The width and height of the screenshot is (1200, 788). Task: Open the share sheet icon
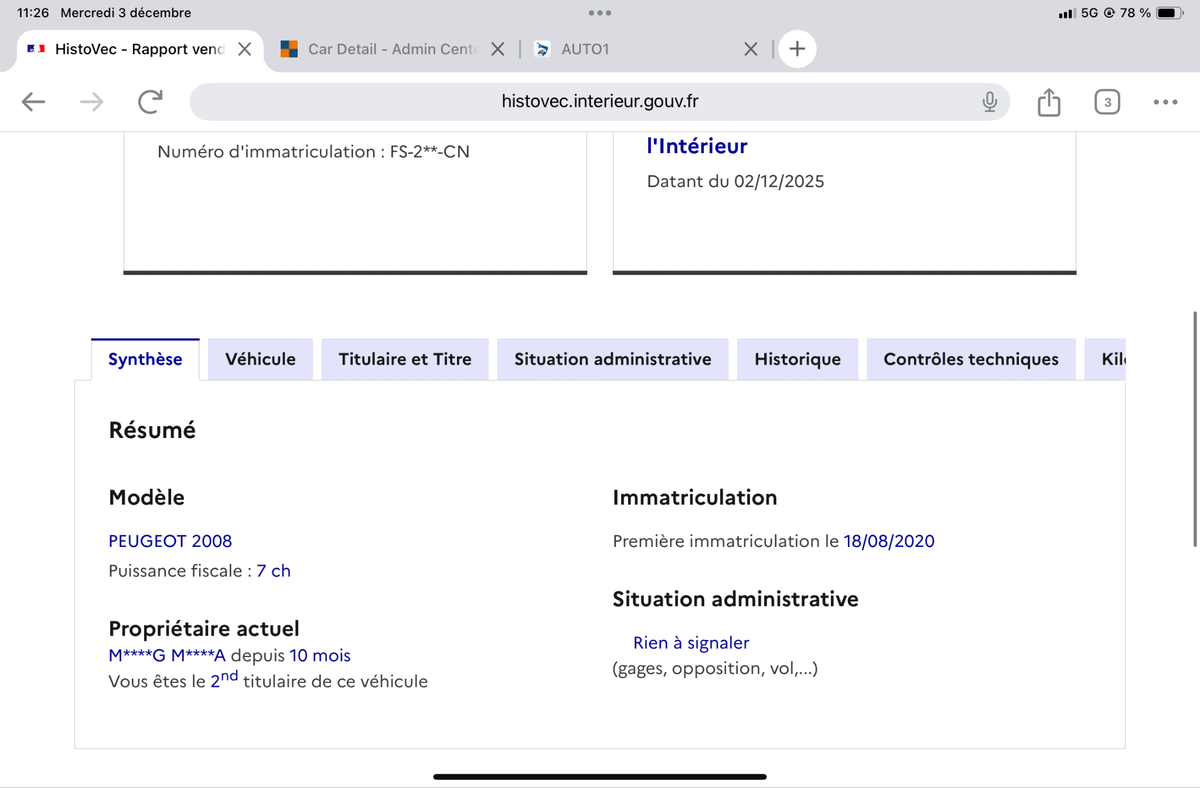1048,102
